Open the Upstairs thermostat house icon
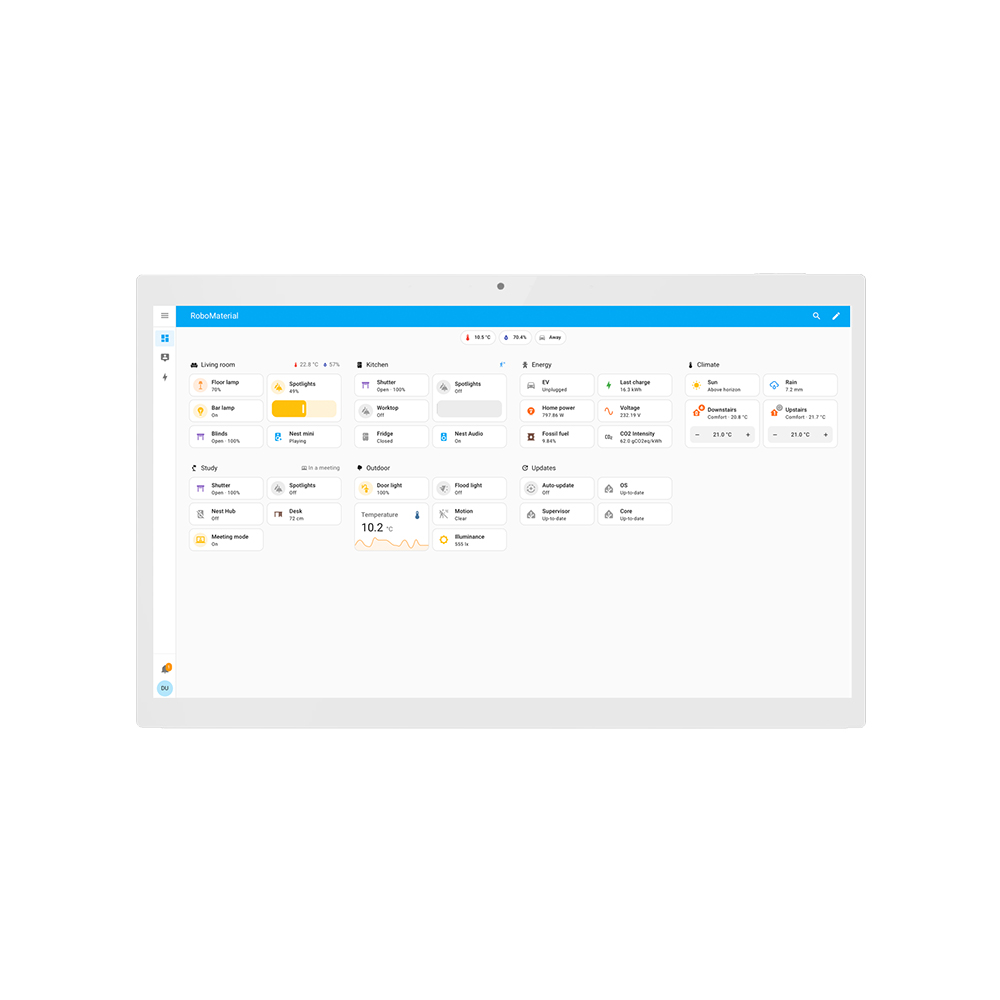 tap(775, 411)
